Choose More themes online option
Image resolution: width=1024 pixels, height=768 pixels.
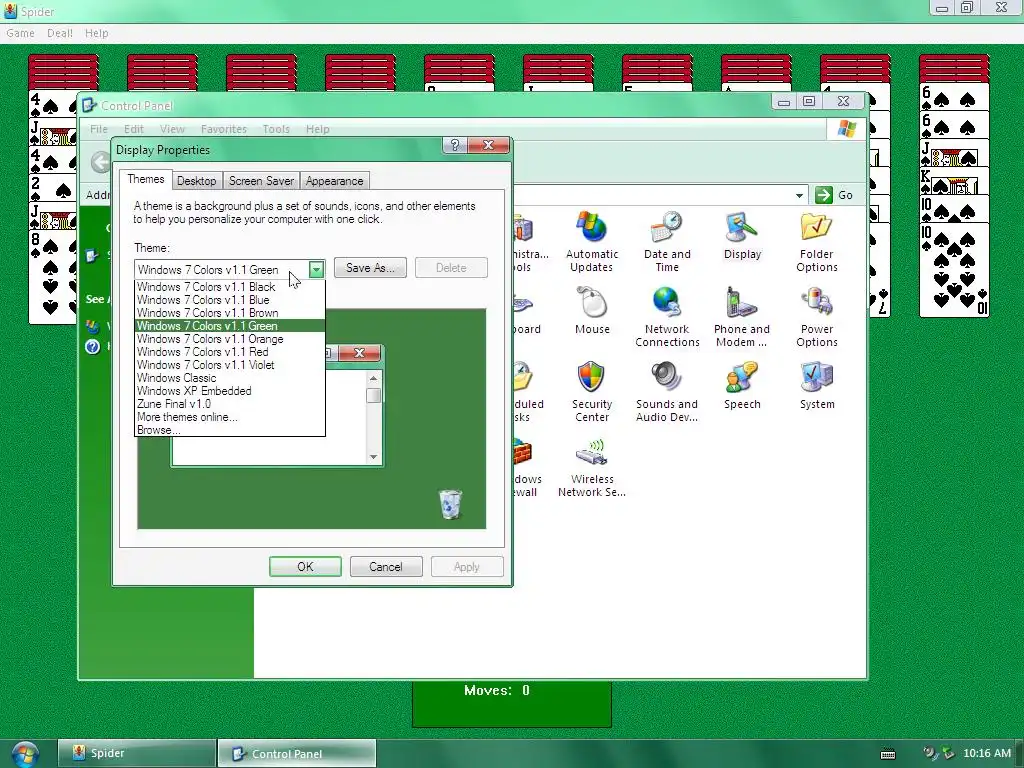click(x=230, y=417)
